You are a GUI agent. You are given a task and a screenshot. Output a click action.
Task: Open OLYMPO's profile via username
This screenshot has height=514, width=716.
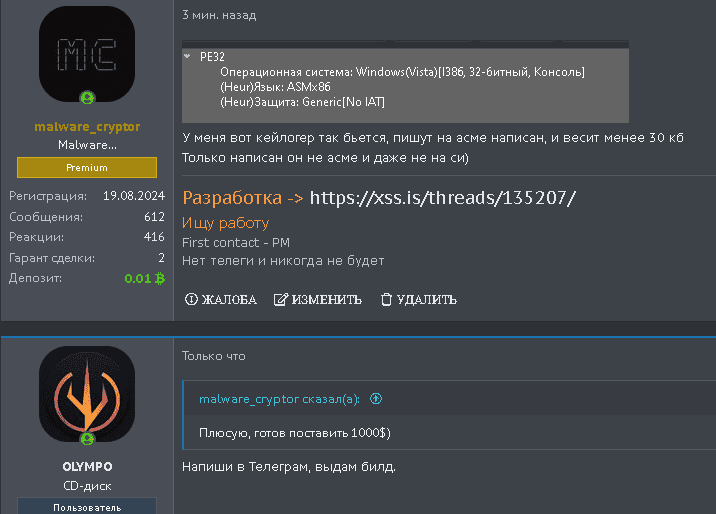[87, 467]
